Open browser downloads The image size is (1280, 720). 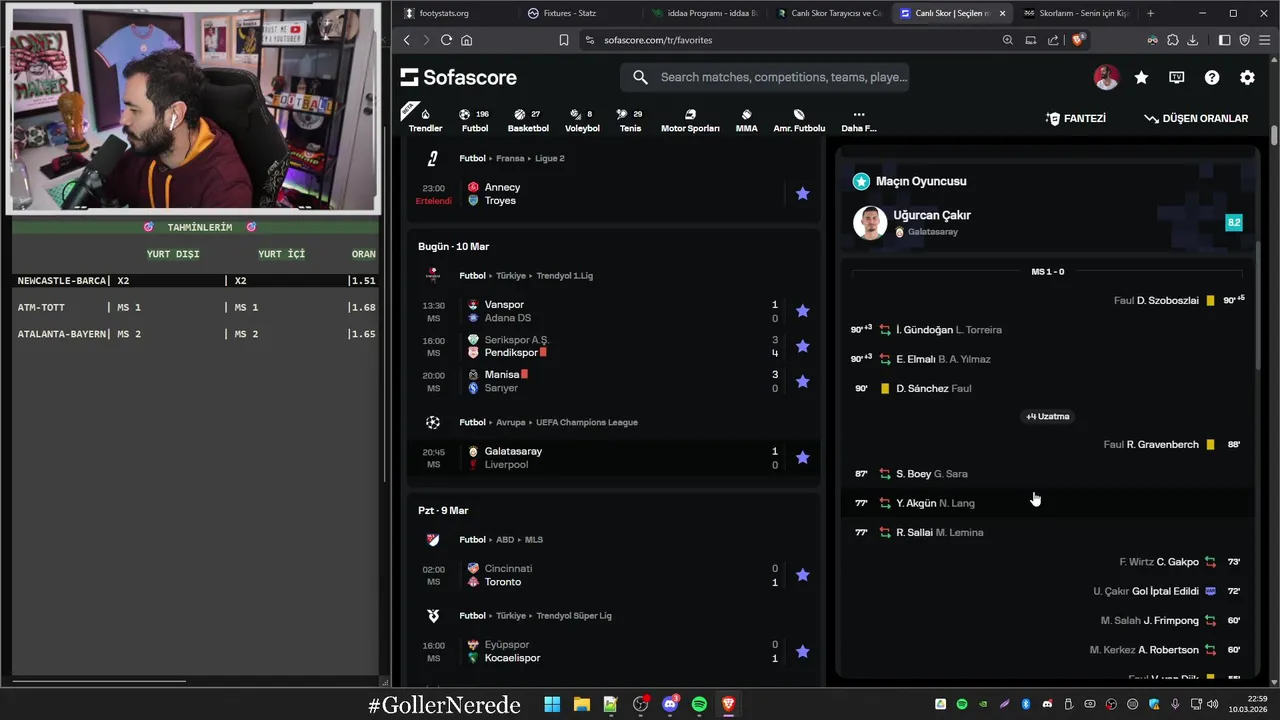tap(1192, 40)
